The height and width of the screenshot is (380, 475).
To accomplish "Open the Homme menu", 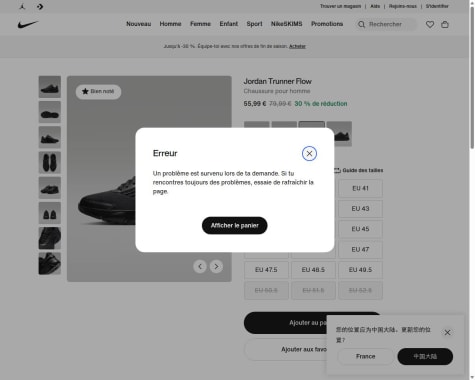I will tap(170, 24).
